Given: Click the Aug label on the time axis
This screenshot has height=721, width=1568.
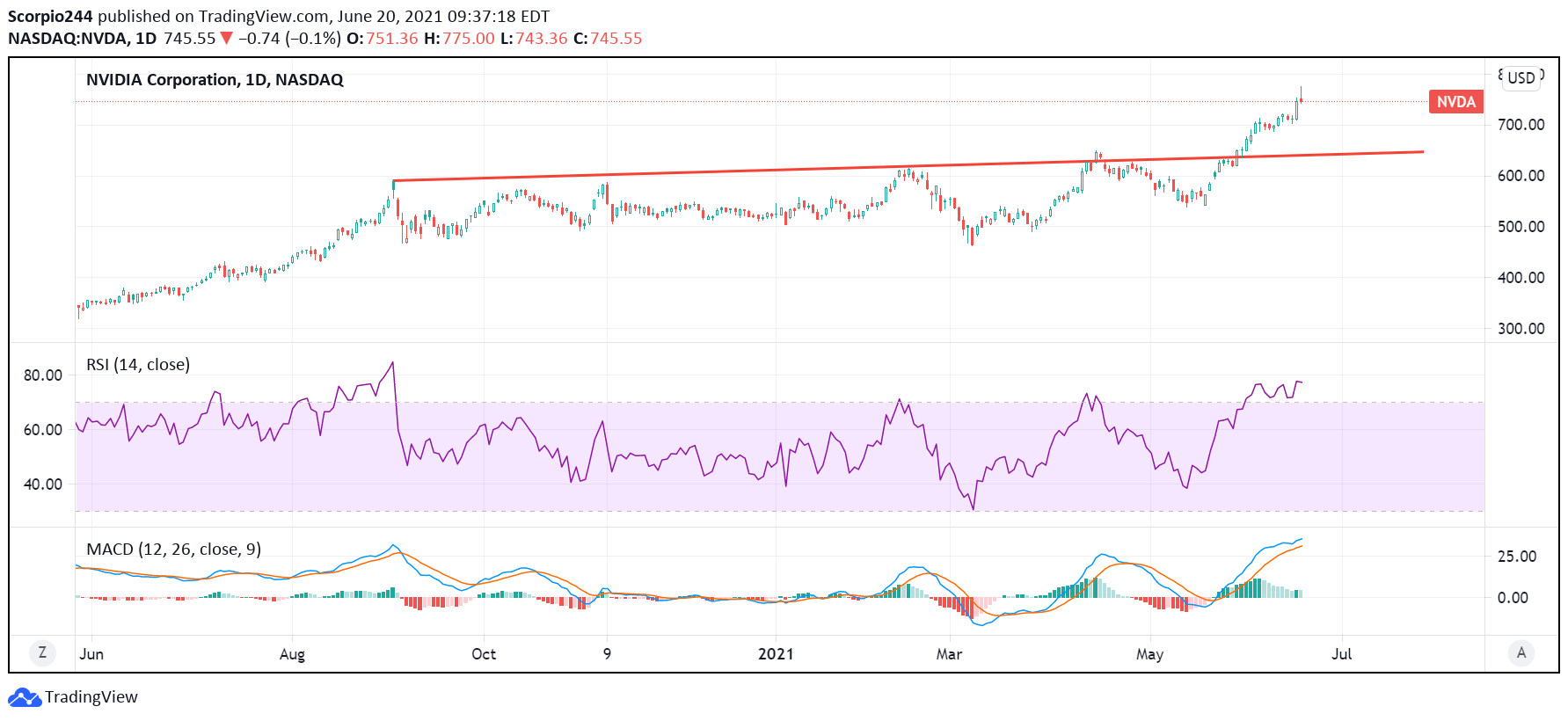Looking at the screenshot, I should pyautogui.click(x=292, y=654).
